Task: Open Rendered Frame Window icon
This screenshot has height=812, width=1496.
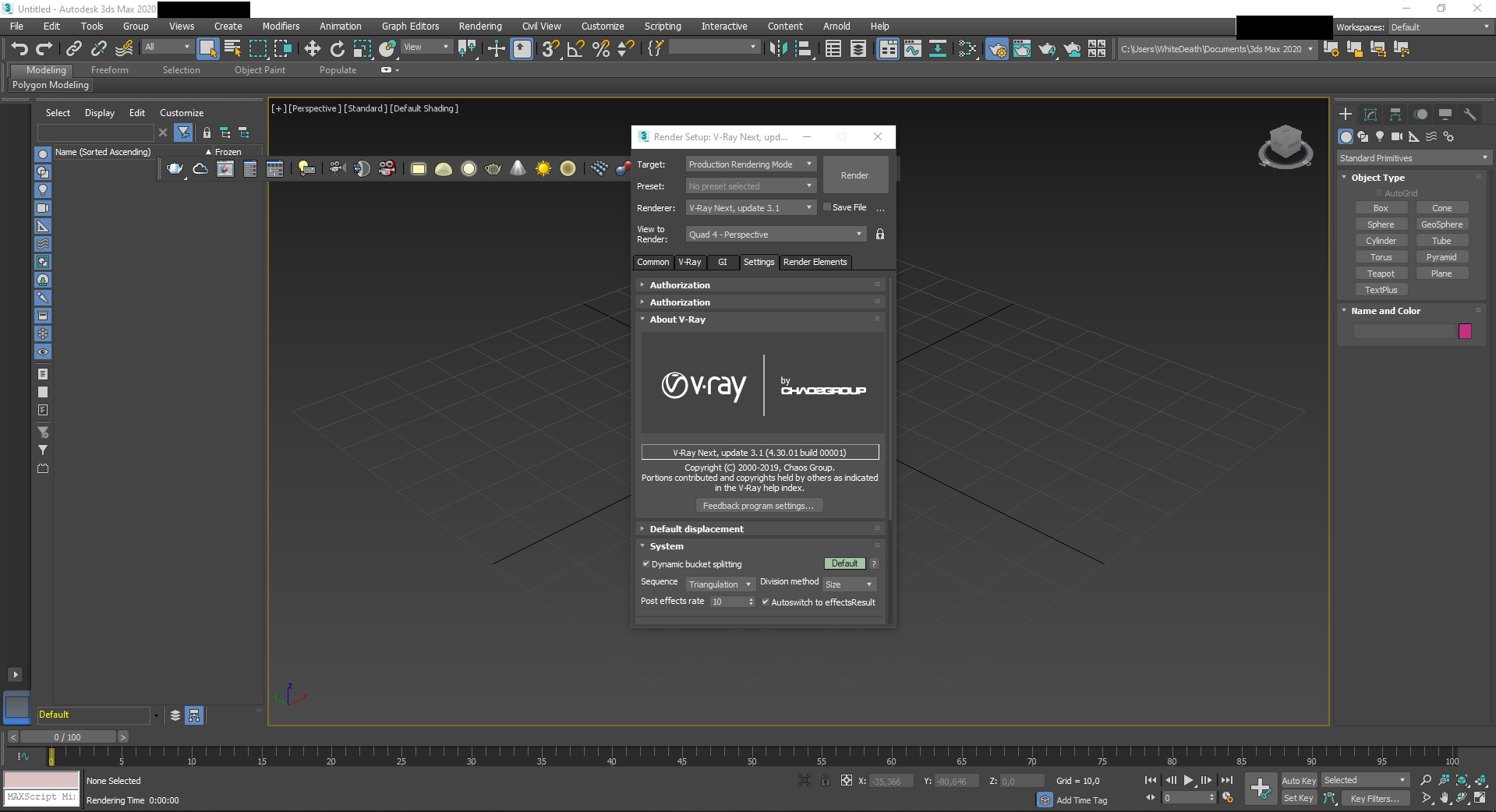Action: [x=1022, y=49]
